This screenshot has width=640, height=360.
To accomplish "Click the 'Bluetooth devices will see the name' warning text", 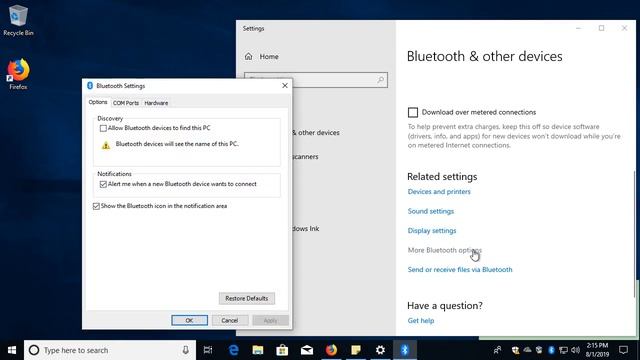I will (177, 144).
